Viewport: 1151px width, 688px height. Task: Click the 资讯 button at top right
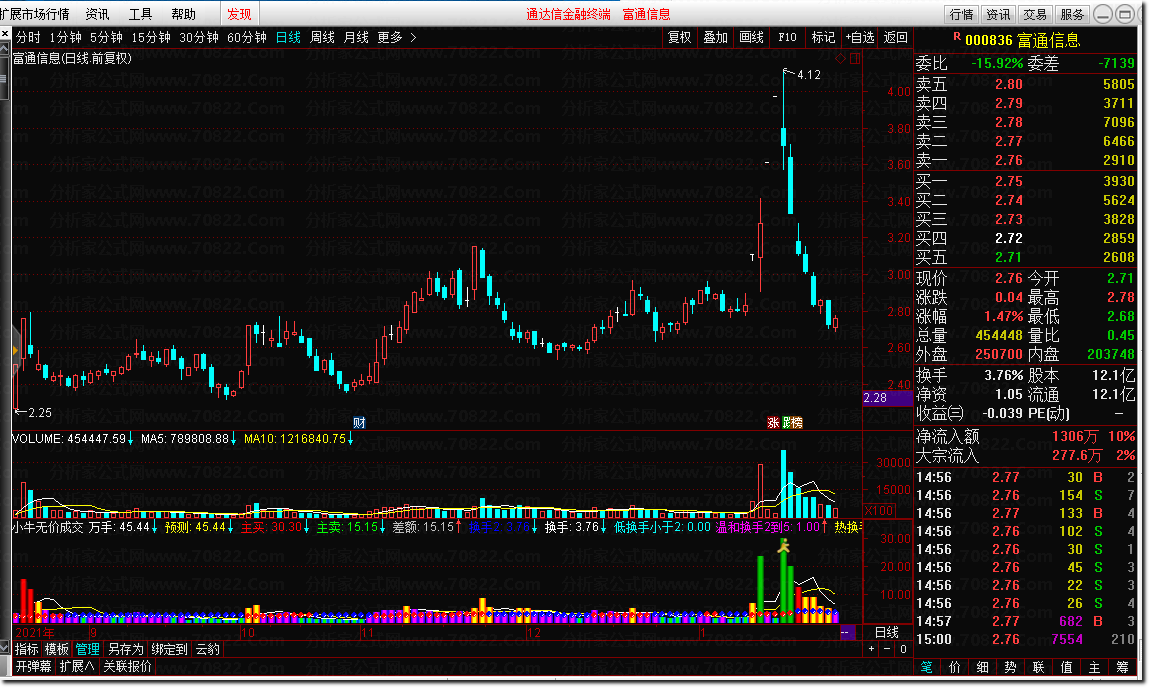(x=998, y=14)
